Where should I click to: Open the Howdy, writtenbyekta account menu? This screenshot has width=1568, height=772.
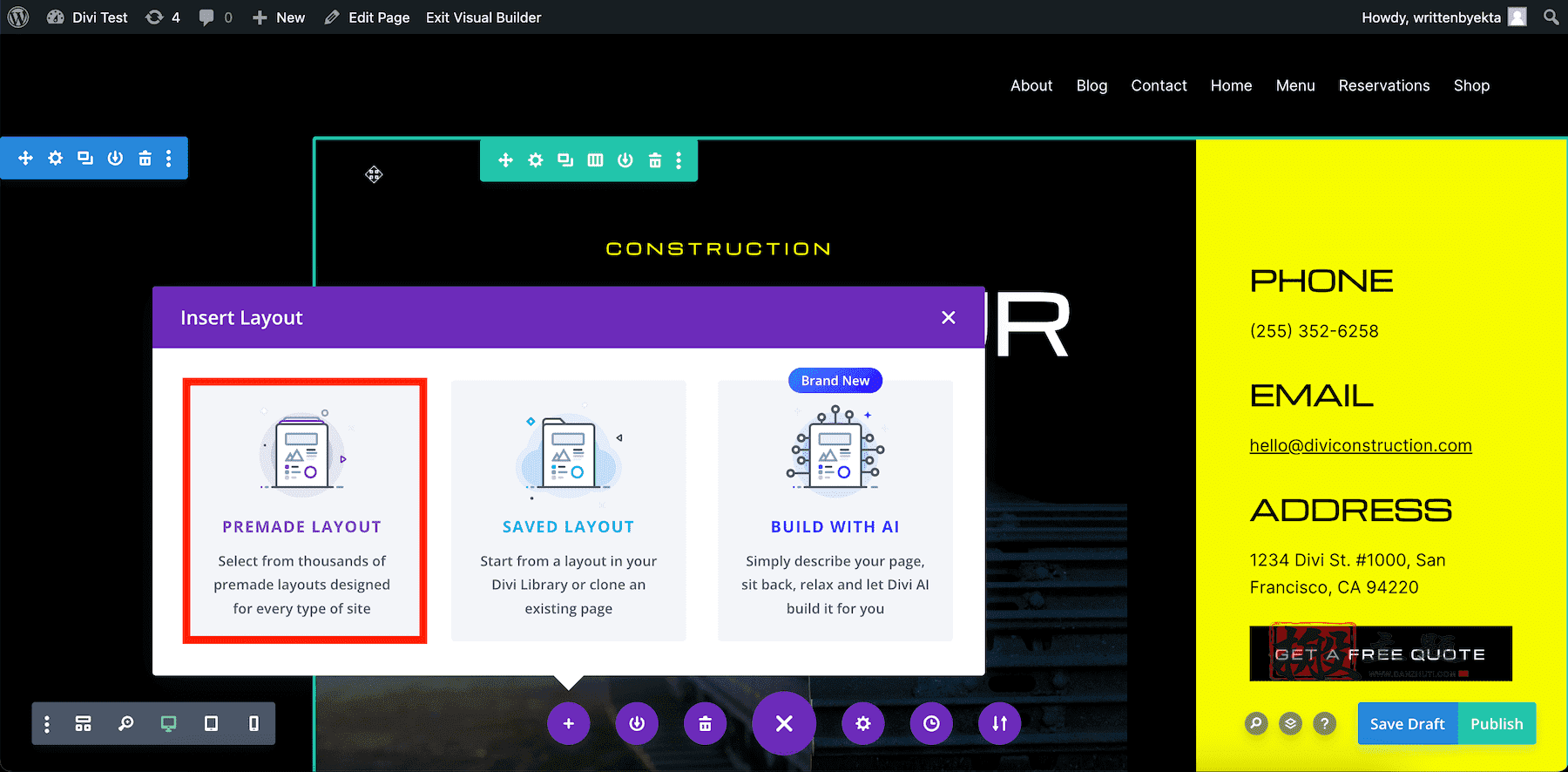1443,17
